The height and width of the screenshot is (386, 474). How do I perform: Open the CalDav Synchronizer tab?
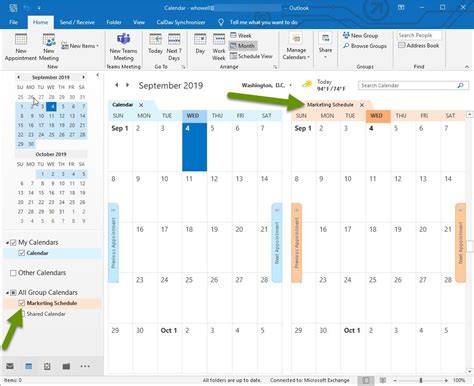click(181, 22)
